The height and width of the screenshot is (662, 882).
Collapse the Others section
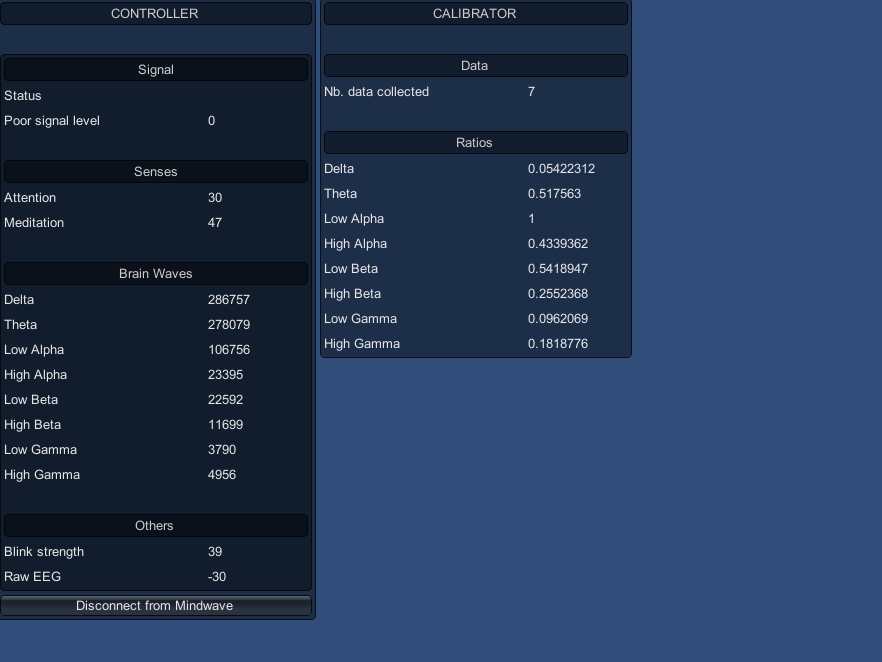point(156,525)
